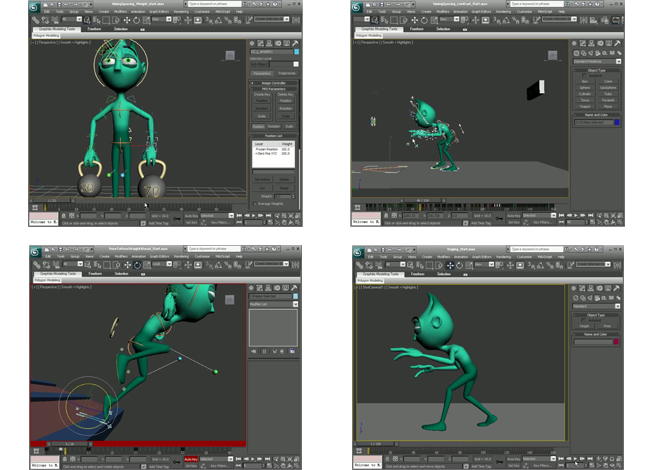Toggle the red active Auto Key button
Viewport: 650px width, 470px height.
pos(191,457)
